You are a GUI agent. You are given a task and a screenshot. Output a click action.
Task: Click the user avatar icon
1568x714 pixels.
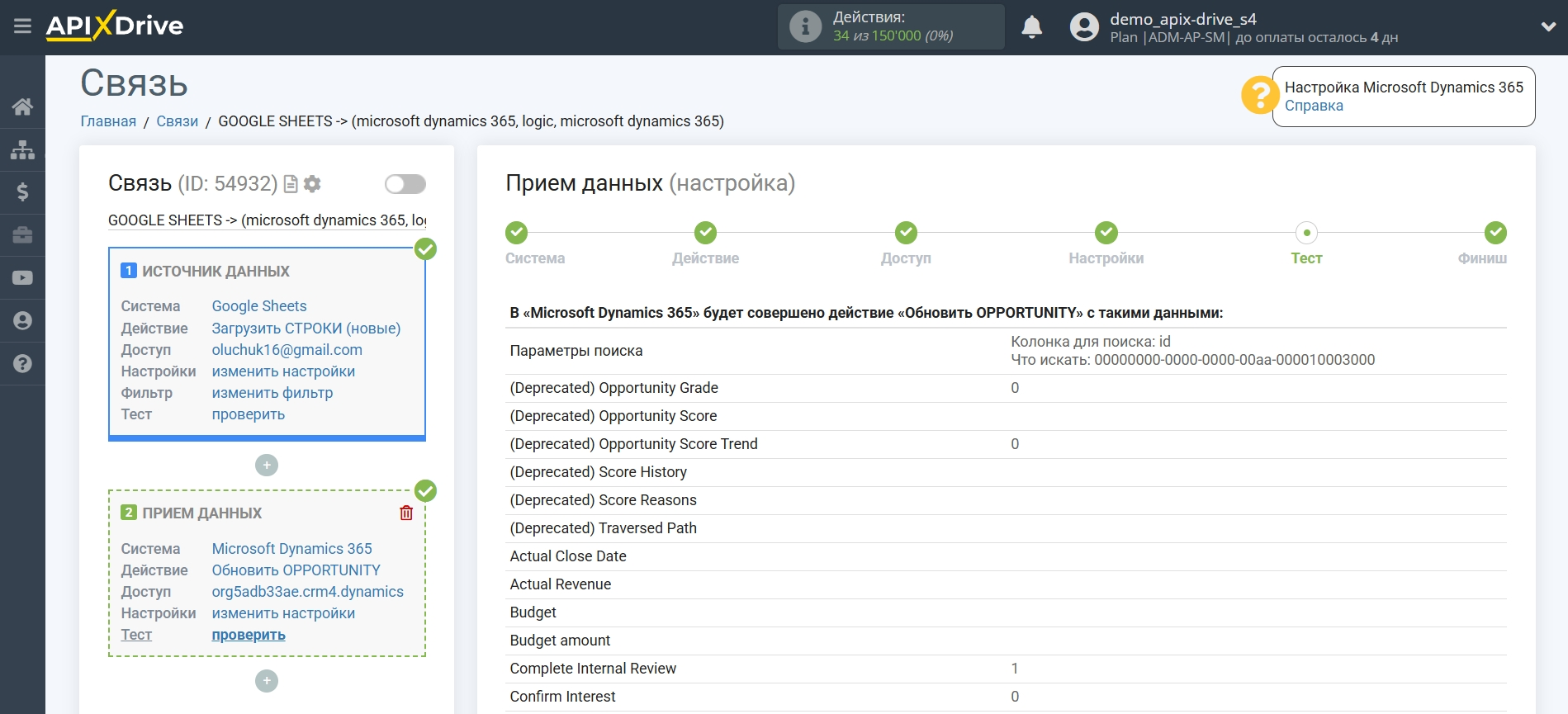coord(1084,27)
